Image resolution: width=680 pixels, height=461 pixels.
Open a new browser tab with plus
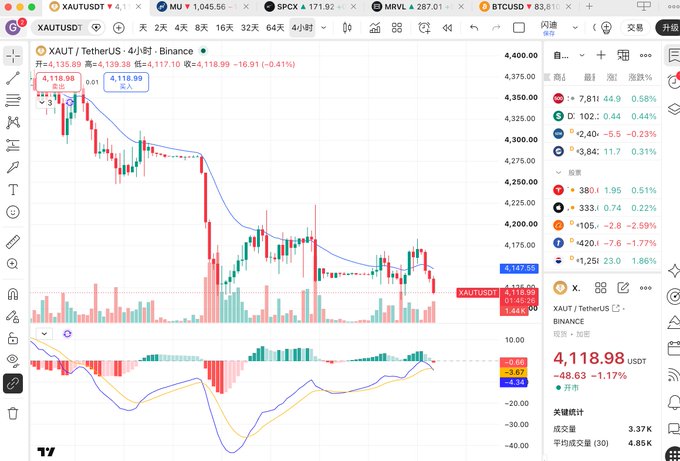click(x=589, y=7)
